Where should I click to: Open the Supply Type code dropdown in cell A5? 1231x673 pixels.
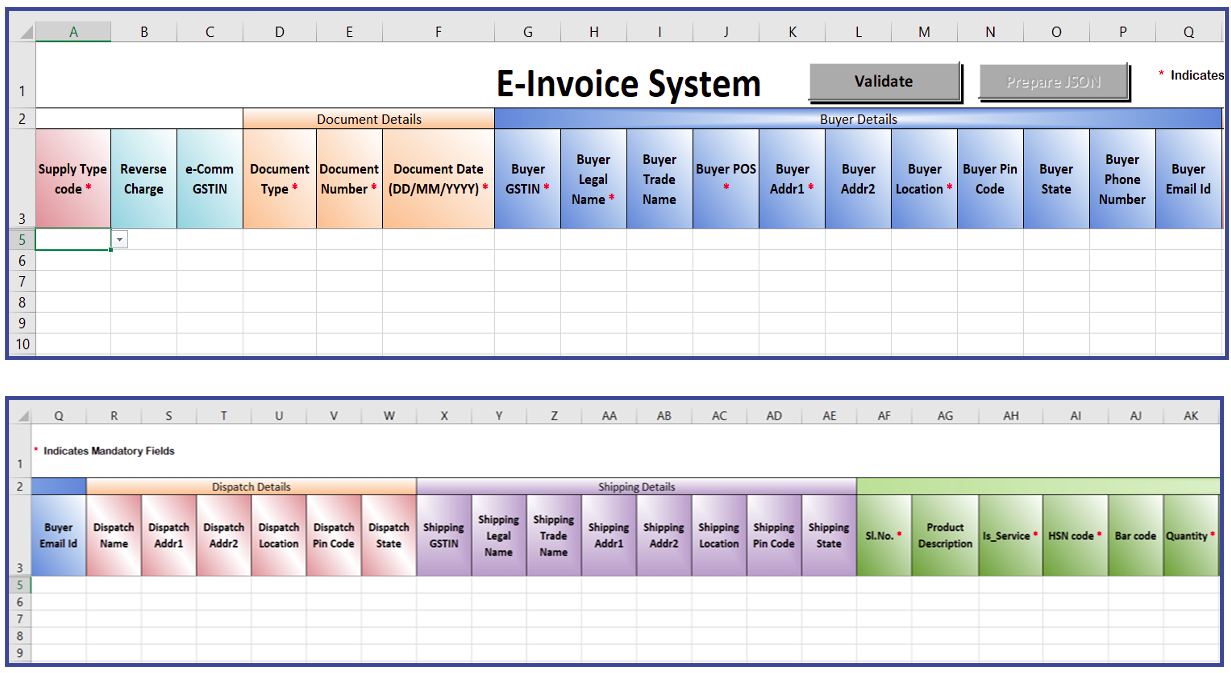[119, 239]
